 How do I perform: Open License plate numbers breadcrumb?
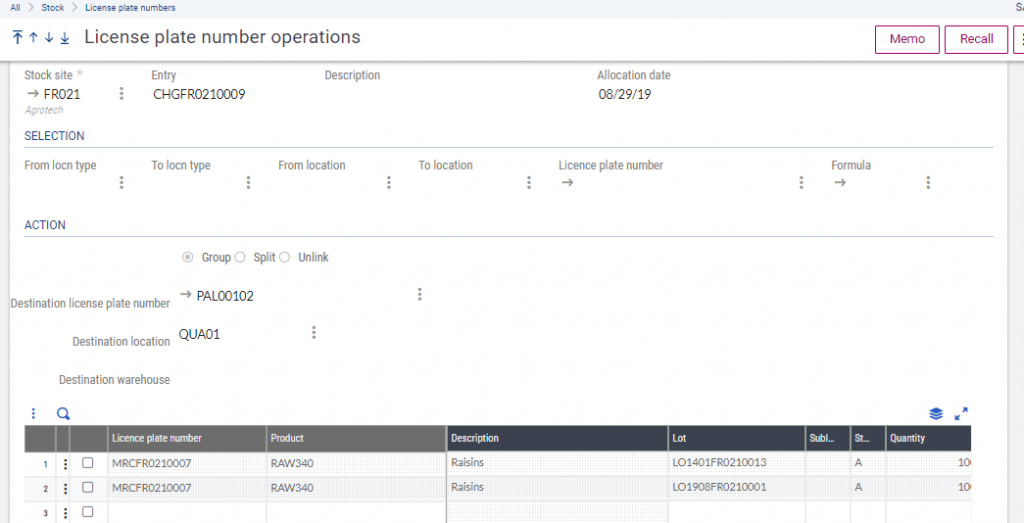click(x=130, y=8)
